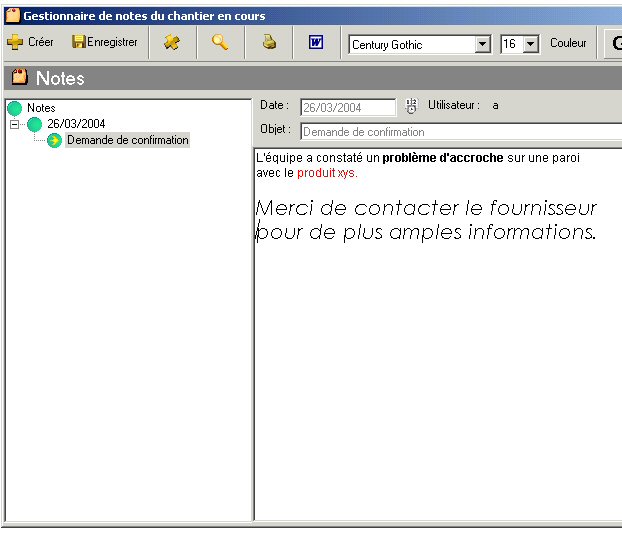Export note with the Word icon

[316, 42]
